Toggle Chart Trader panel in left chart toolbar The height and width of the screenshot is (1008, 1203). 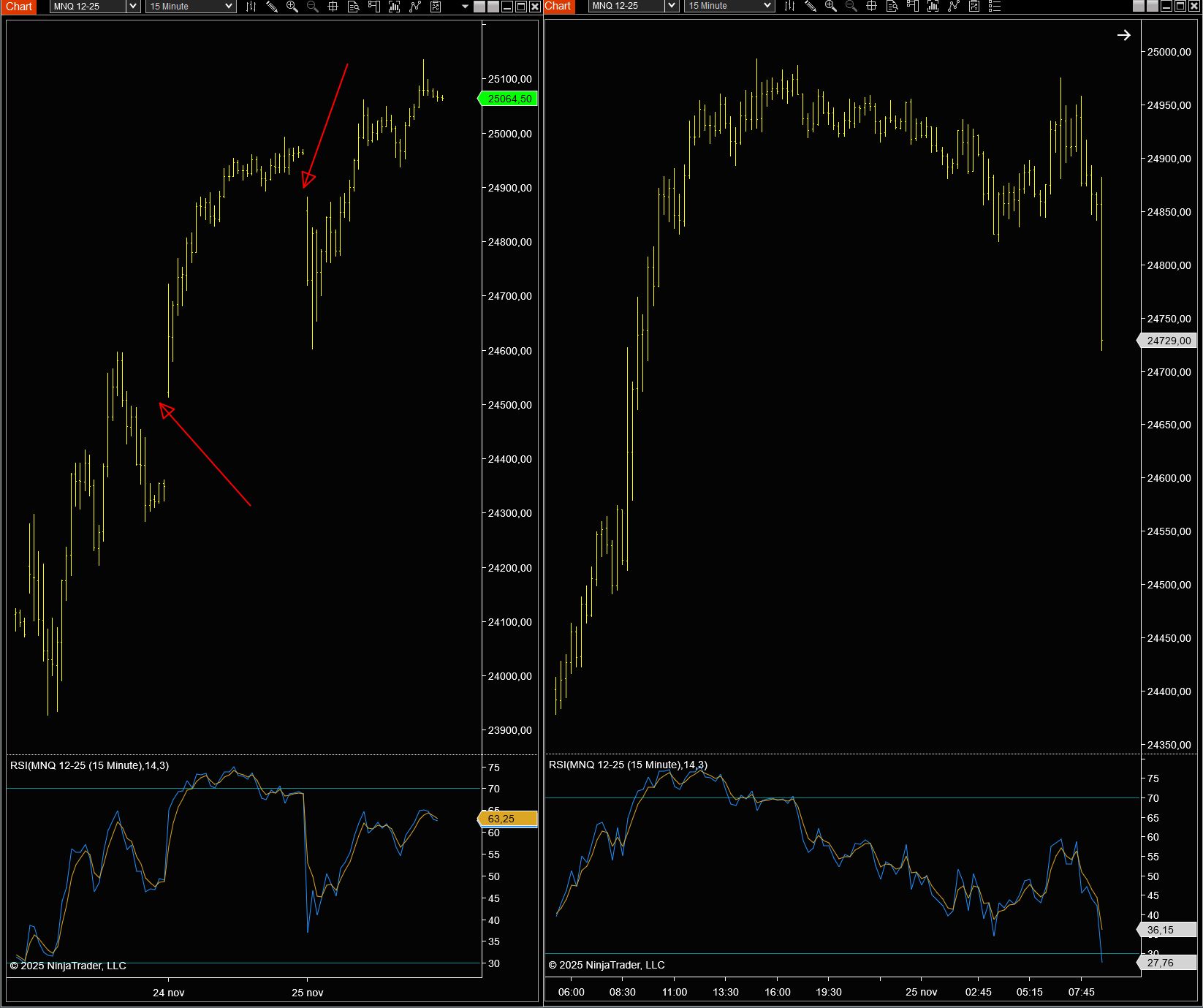click(x=374, y=7)
